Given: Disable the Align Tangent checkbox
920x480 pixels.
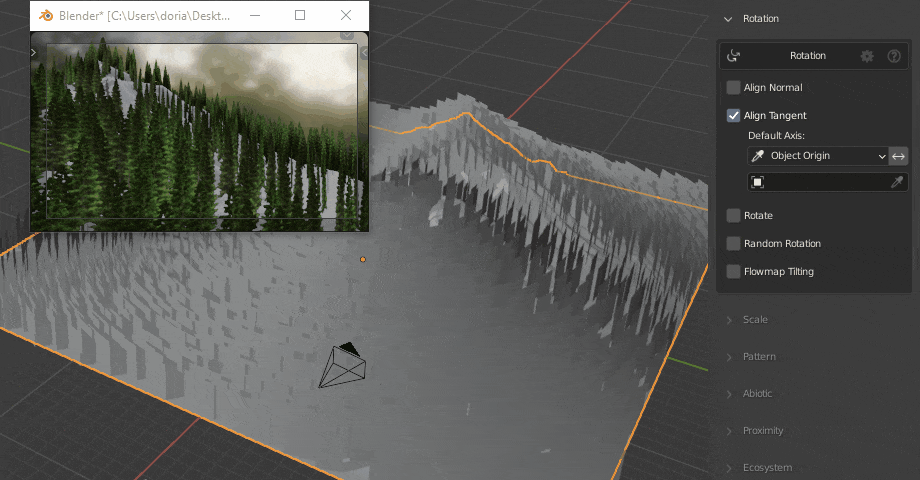Looking at the screenshot, I should coord(733,116).
